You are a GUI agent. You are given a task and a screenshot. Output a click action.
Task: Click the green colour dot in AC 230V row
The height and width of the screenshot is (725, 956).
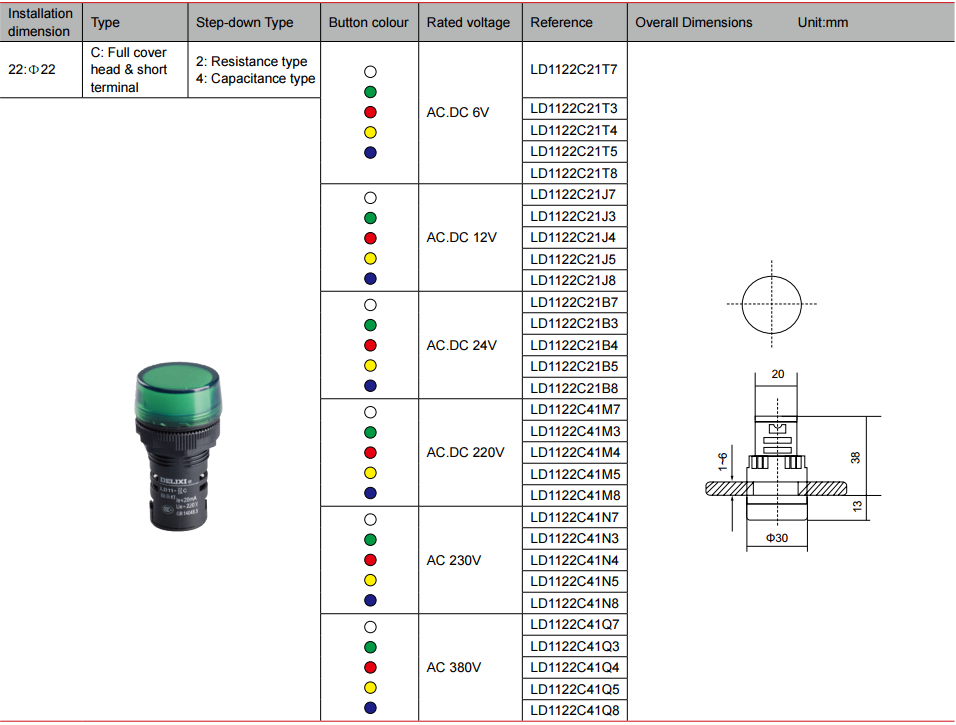pyautogui.click(x=370, y=540)
